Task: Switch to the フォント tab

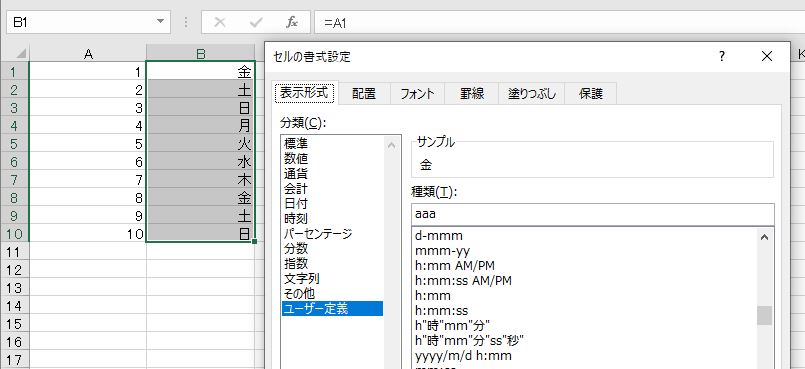Action: click(x=417, y=94)
